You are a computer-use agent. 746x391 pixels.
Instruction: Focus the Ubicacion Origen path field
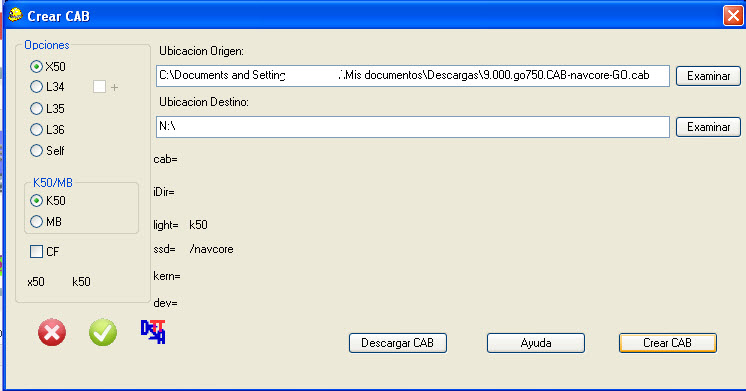pyautogui.click(x=412, y=76)
